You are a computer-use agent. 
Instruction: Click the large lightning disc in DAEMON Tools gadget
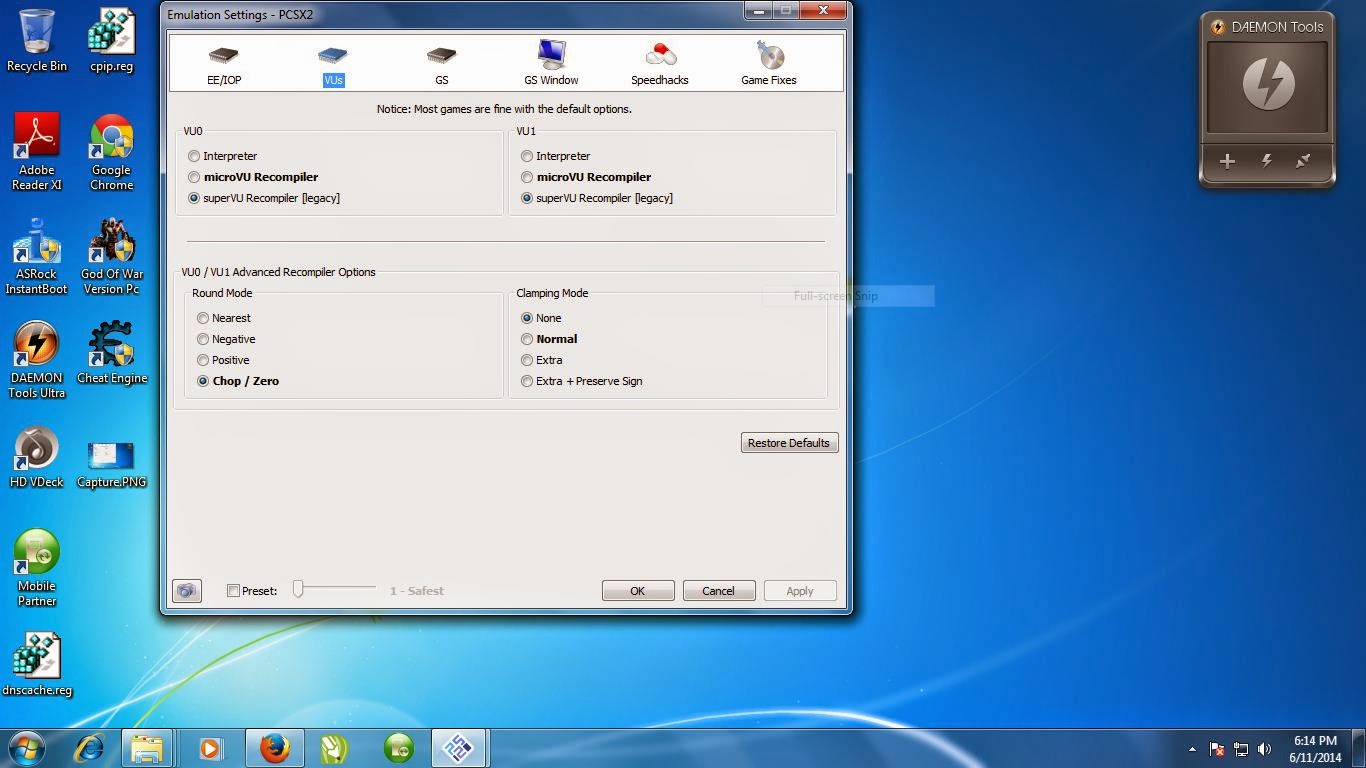[1267, 86]
